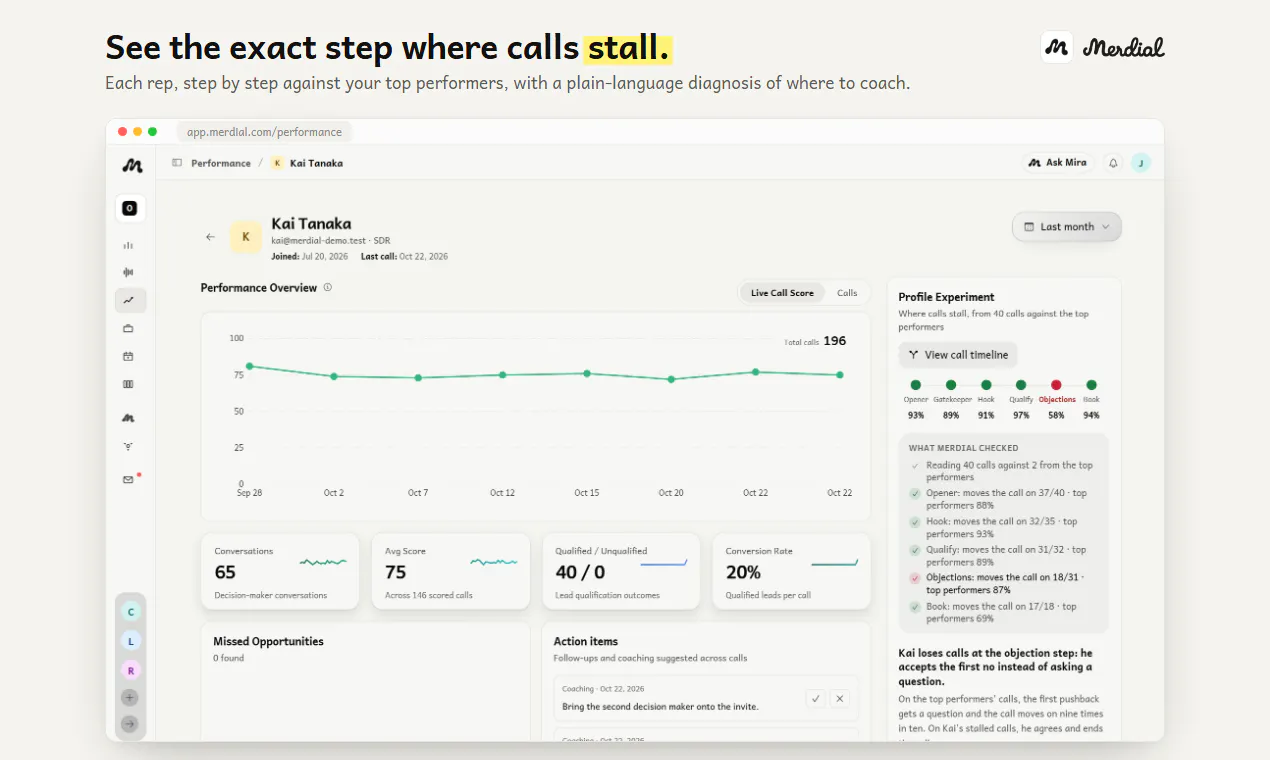The height and width of the screenshot is (760, 1270).
Task: Click the Kai Tanaka breadcrumb
Action: point(306,163)
